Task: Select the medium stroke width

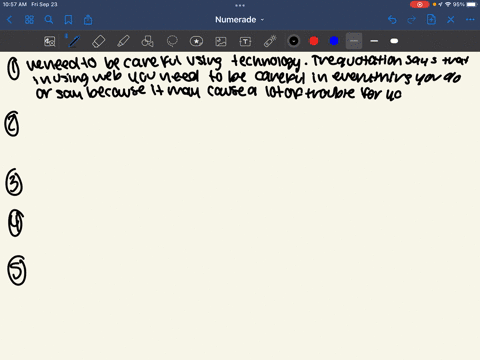Action: (374, 41)
